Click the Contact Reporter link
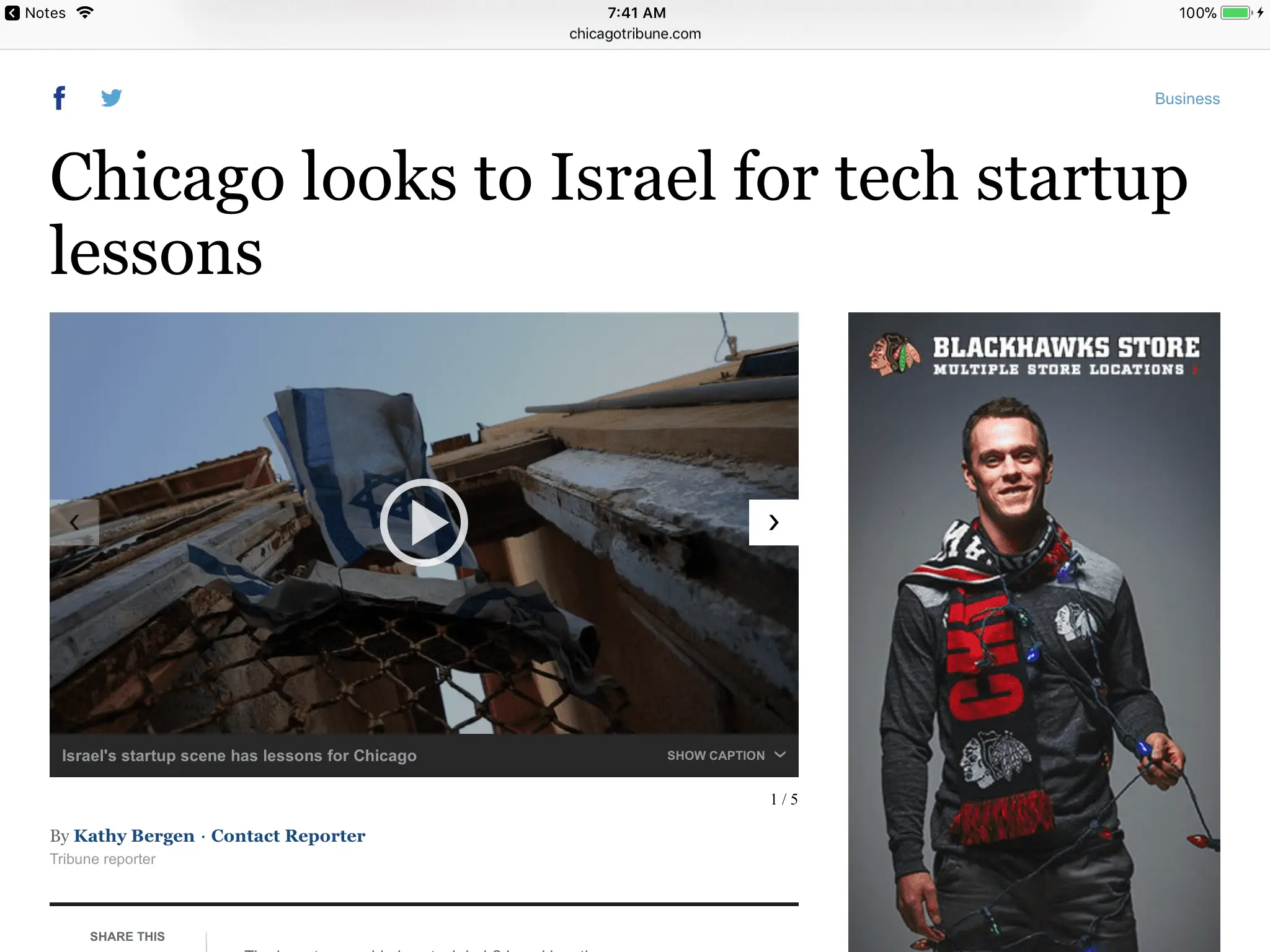This screenshot has width=1270, height=952. point(288,835)
